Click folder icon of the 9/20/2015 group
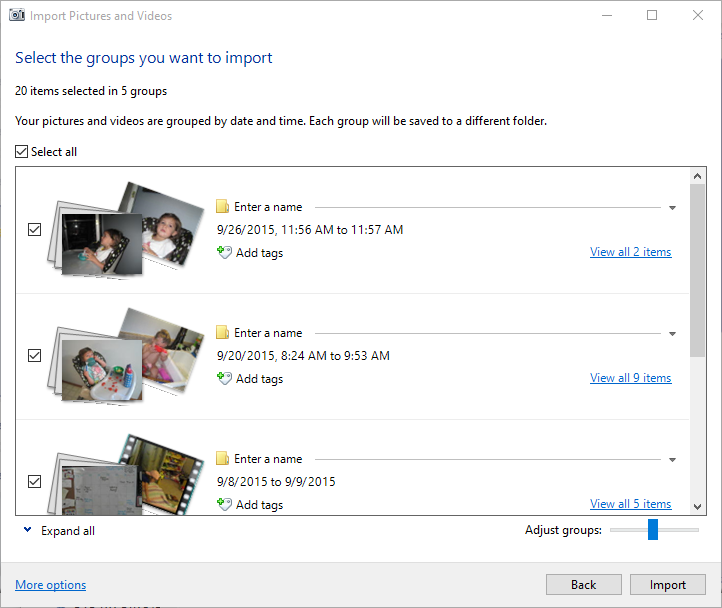722x608 pixels. pos(222,332)
